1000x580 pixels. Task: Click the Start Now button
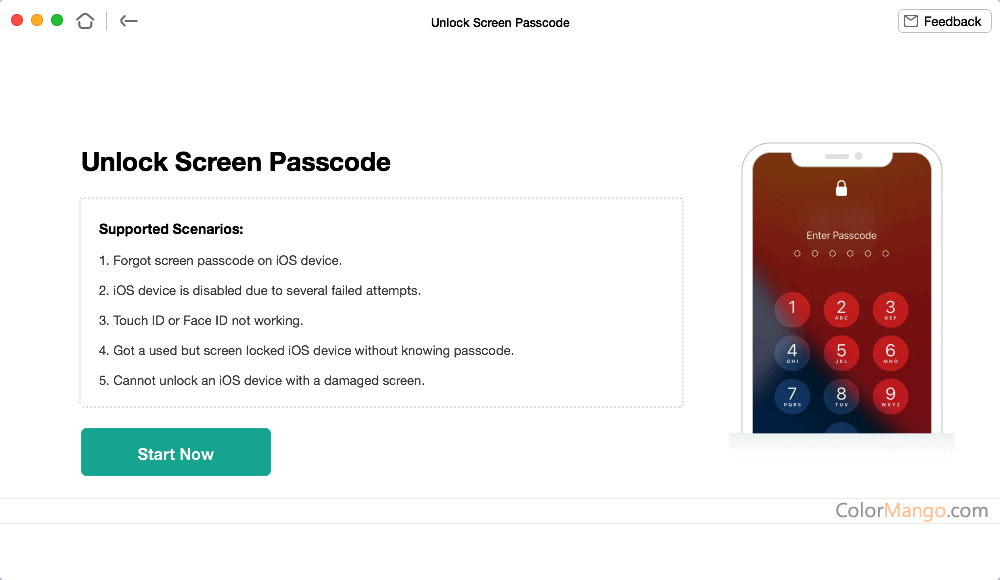[x=175, y=452]
